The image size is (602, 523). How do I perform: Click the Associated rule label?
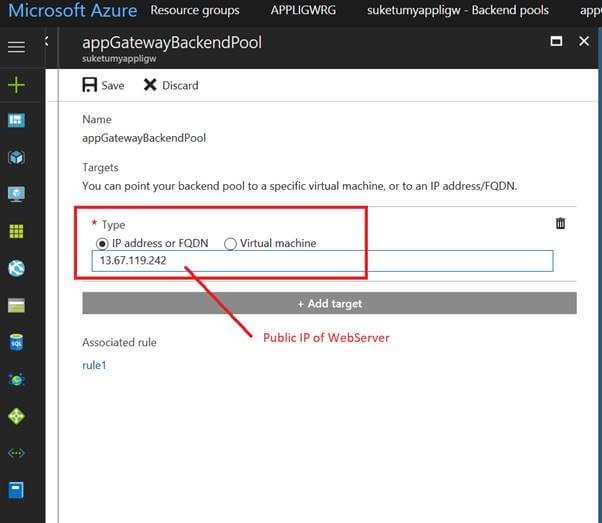pyautogui.click(x=119, y=342)
